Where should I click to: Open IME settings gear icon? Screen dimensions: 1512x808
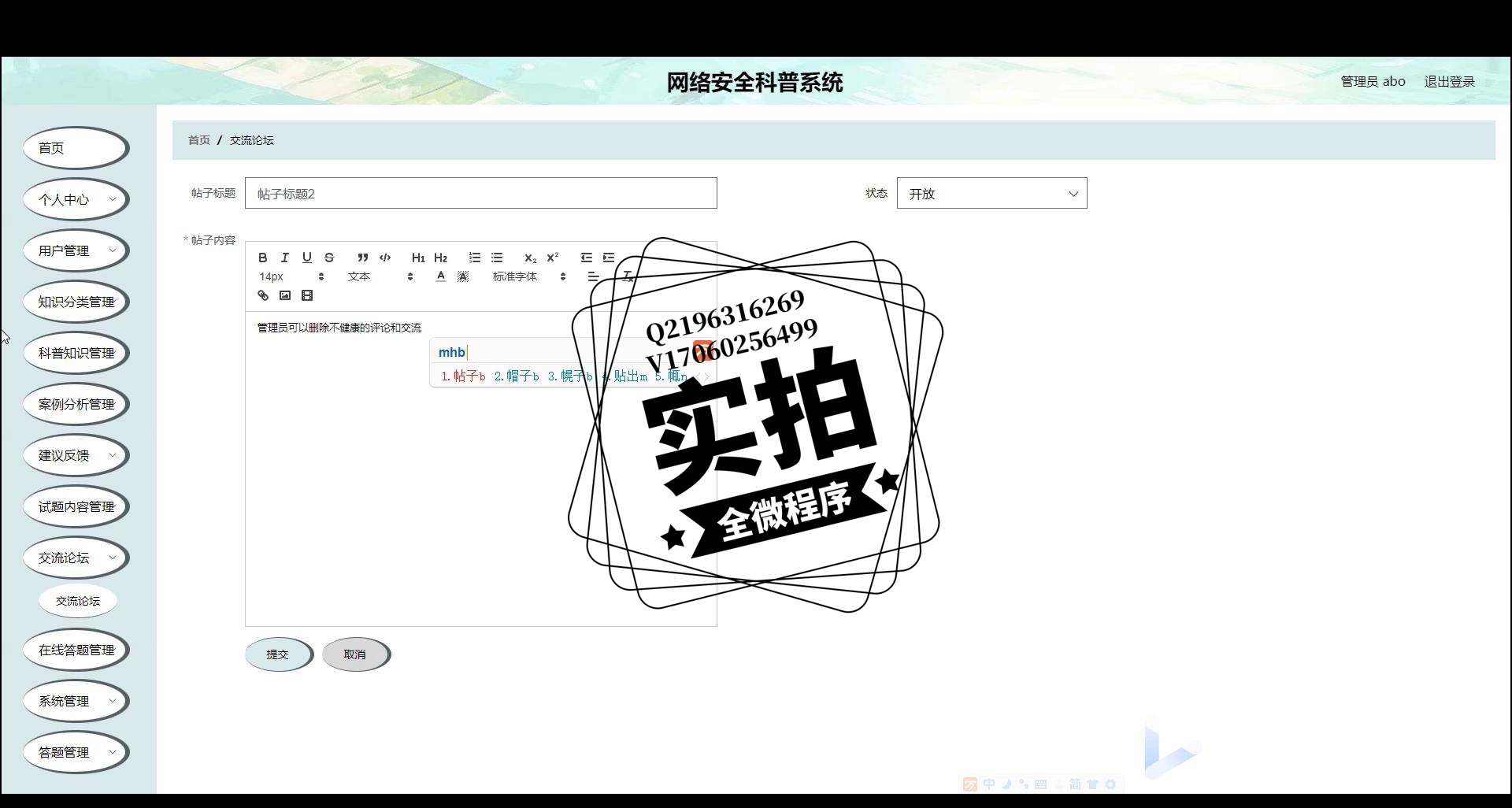[1110, 784]
